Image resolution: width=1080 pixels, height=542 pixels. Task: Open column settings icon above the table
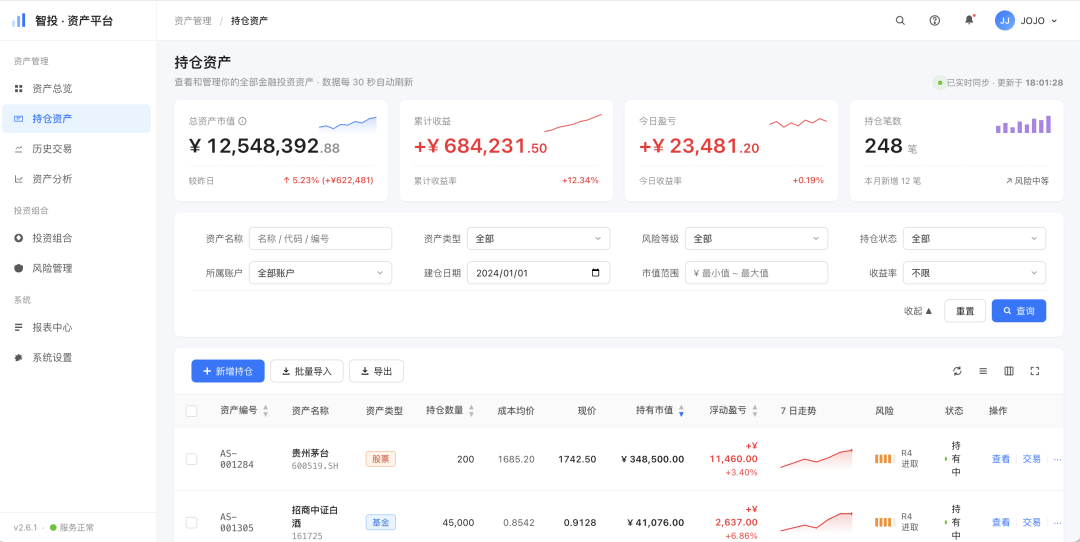[x=1009, y=371]
